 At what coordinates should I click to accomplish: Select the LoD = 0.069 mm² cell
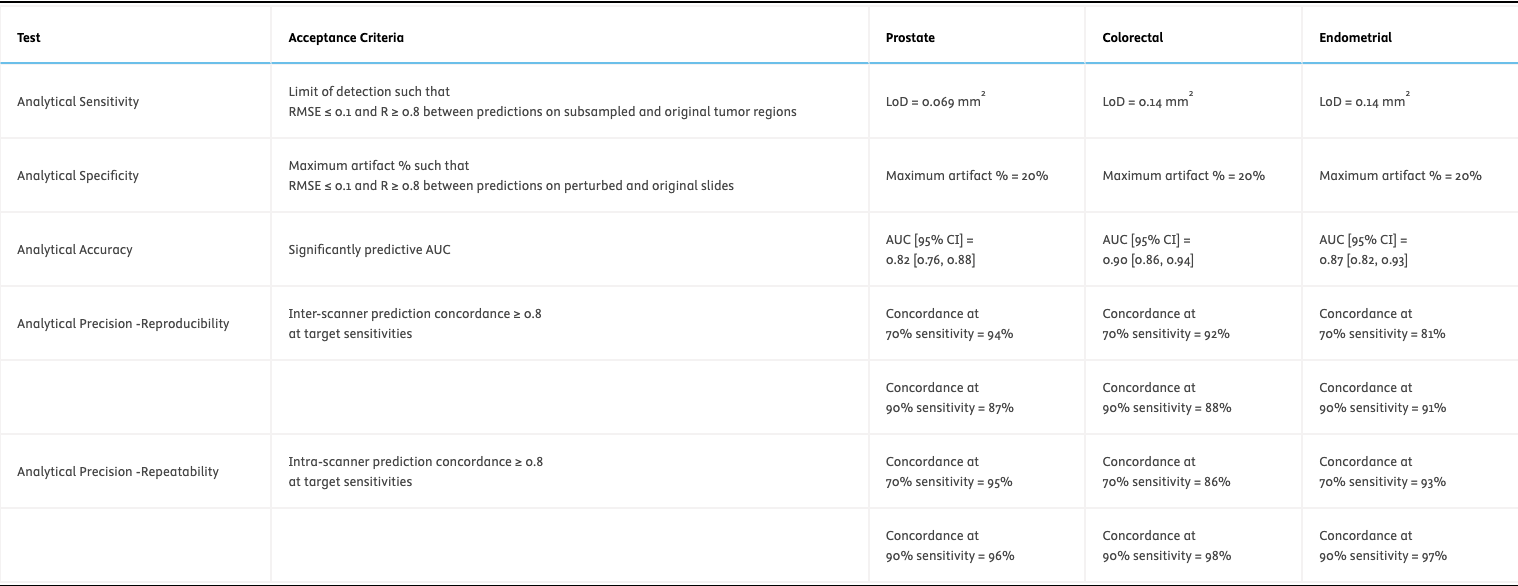[935, 102]
